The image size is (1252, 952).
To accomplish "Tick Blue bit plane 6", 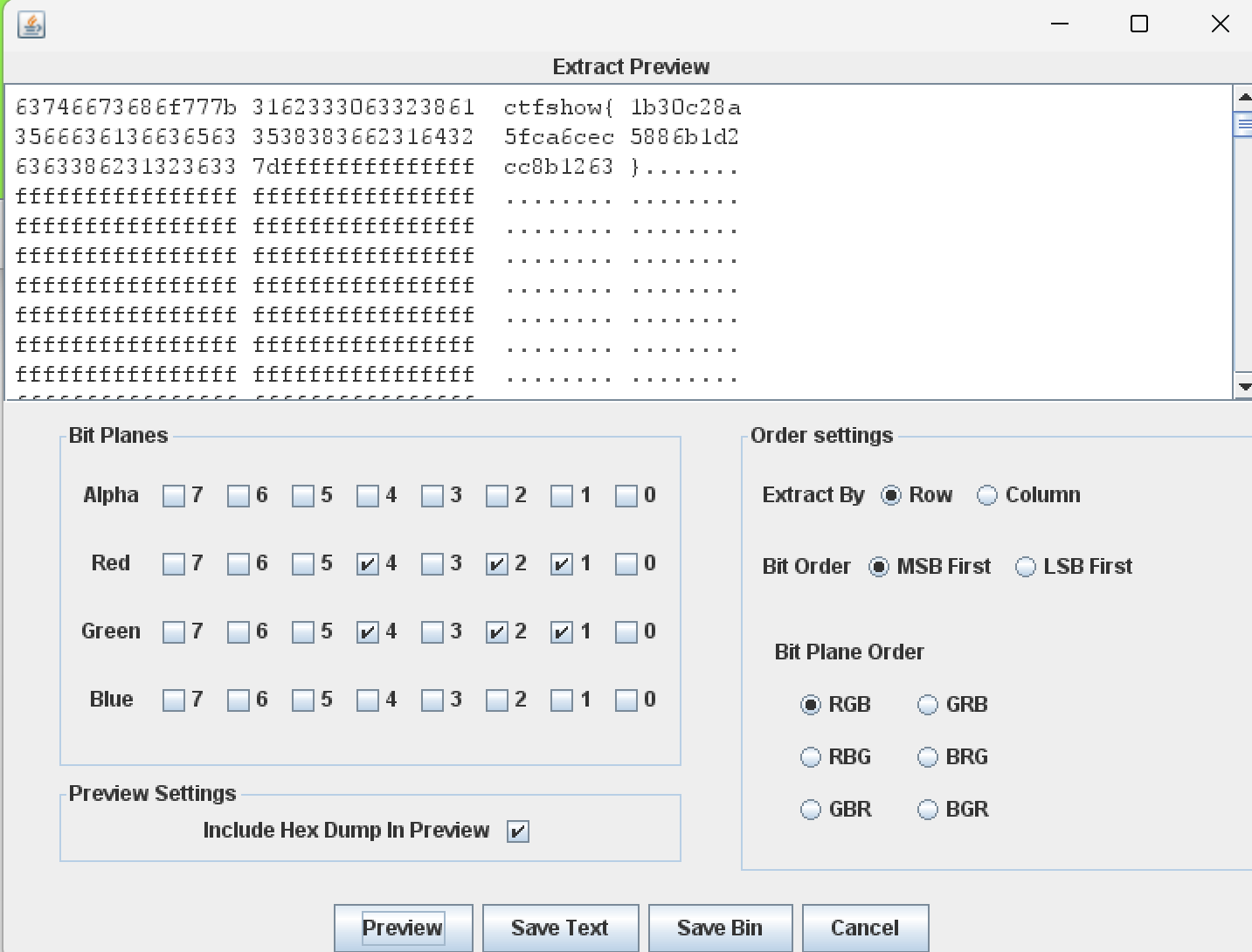I will click(239, 700).
